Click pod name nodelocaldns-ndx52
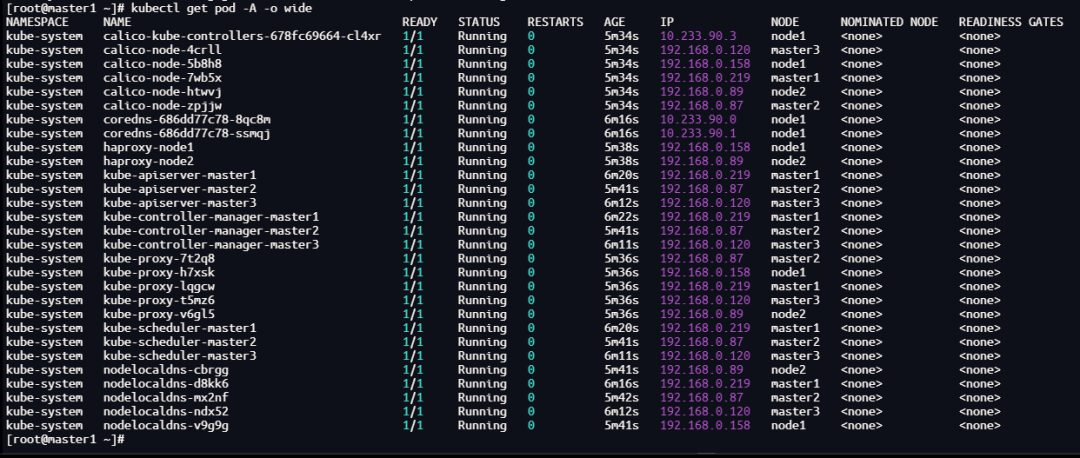This screenshot has width=1080, height=458. point(165,411)
